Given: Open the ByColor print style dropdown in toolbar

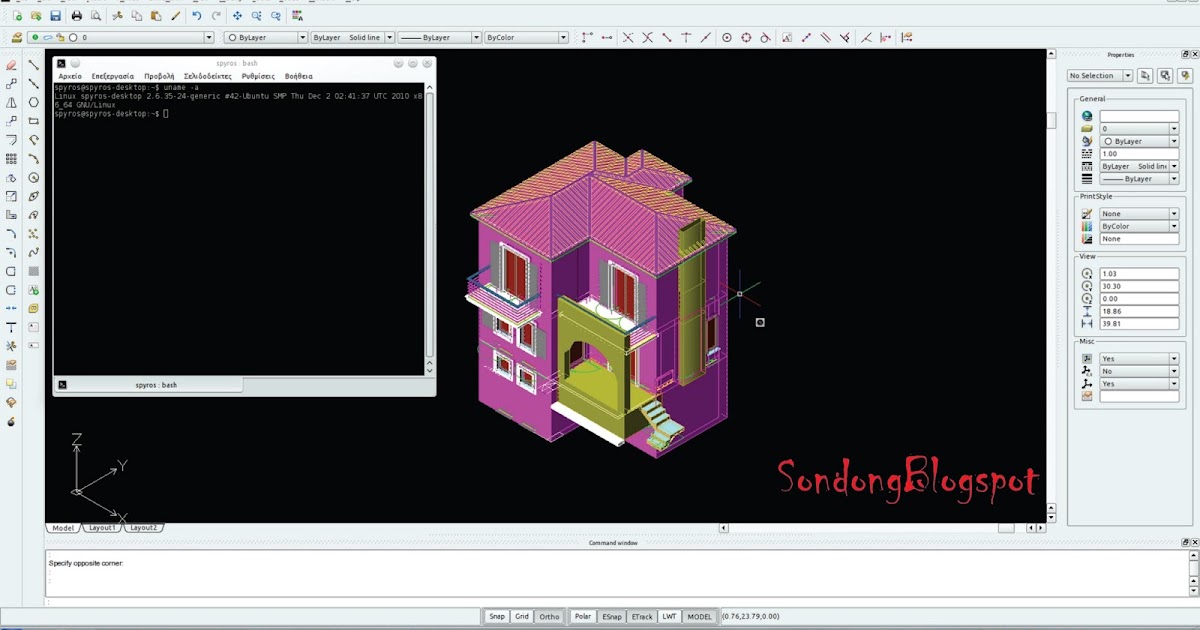Looking at the screenshot, I should (526, 38).
